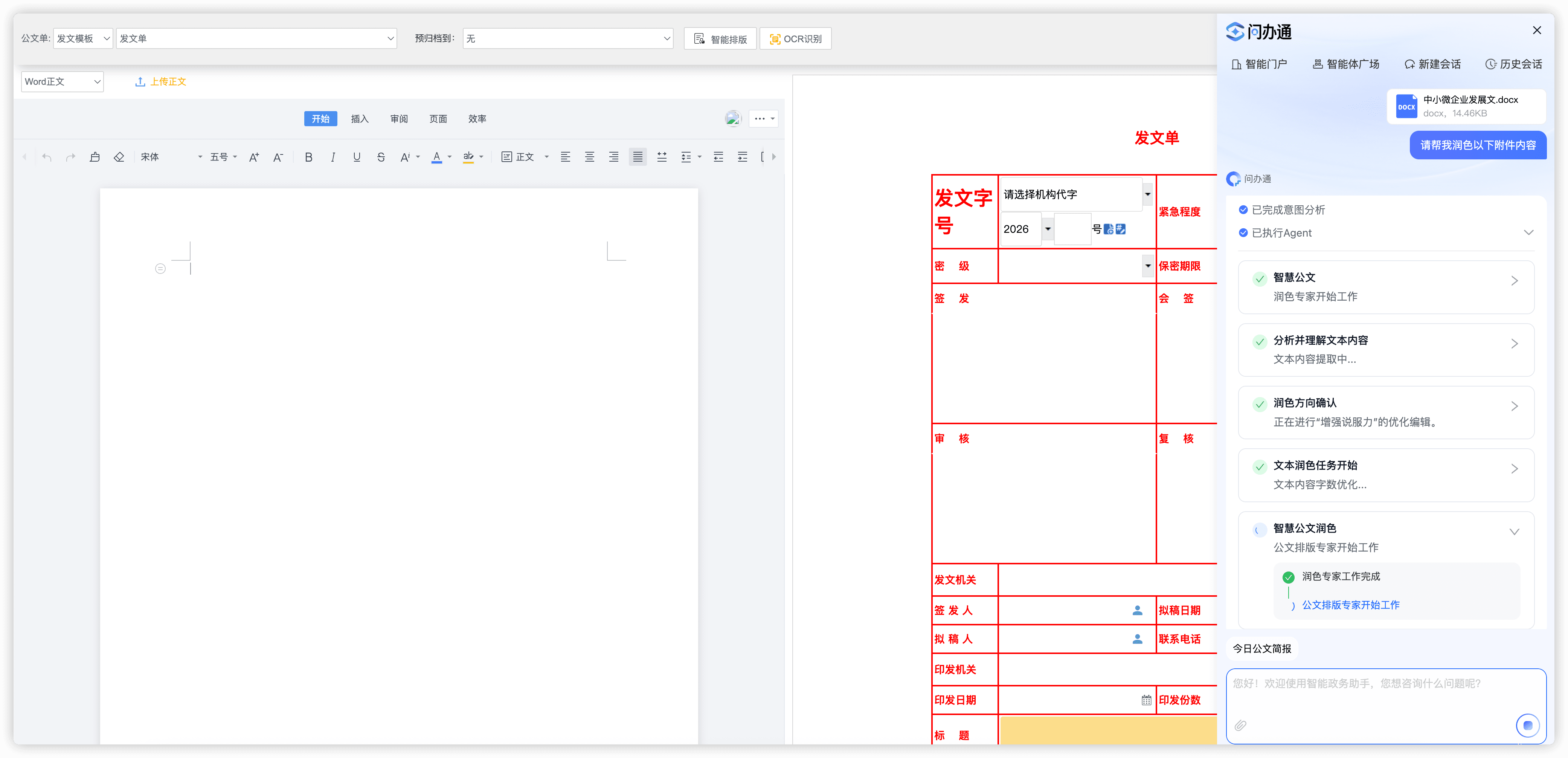Switch to the 效率 ribbon tab
This screenshot has width=1568, height=758.
point(477,119)
